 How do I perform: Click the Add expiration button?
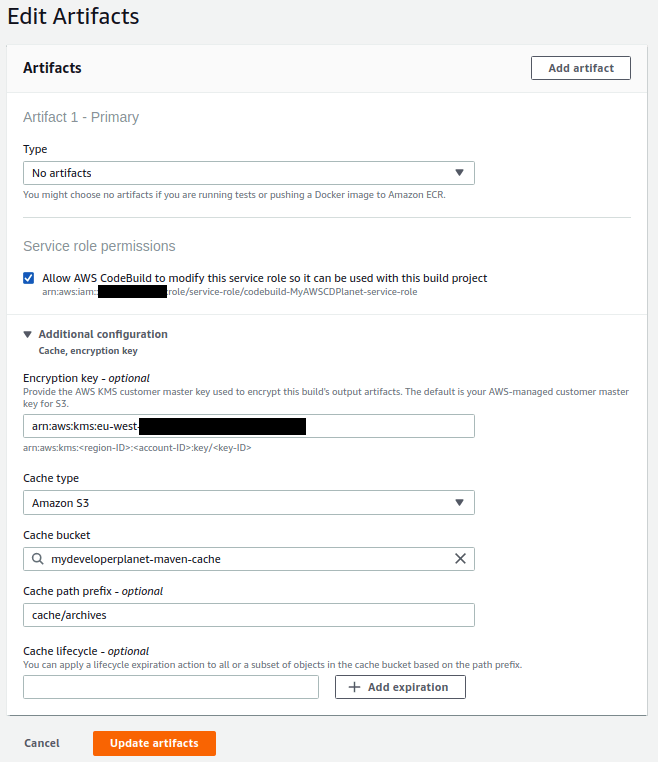(400, 687)
